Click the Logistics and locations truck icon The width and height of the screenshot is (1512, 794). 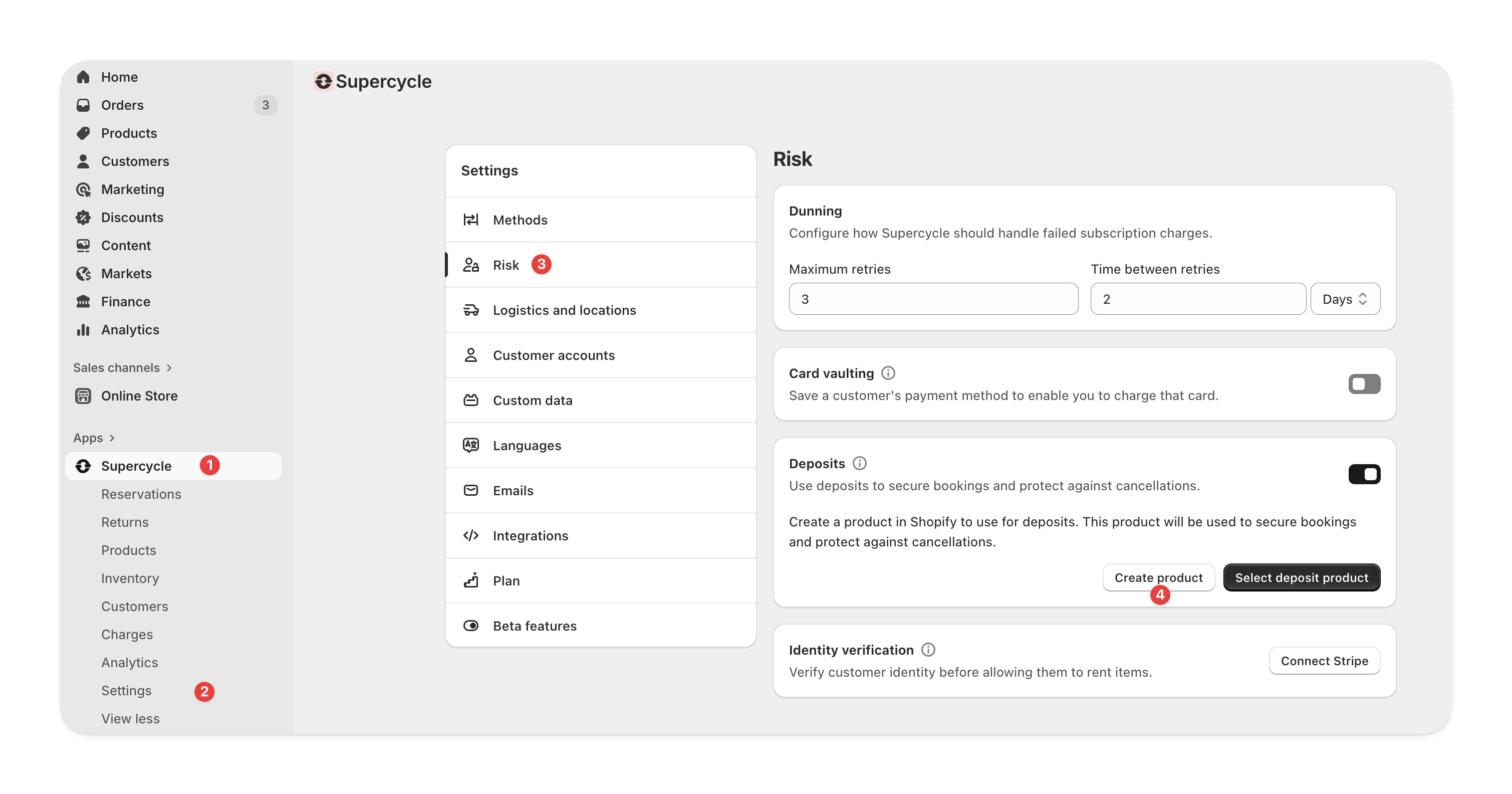pos(471,310)
